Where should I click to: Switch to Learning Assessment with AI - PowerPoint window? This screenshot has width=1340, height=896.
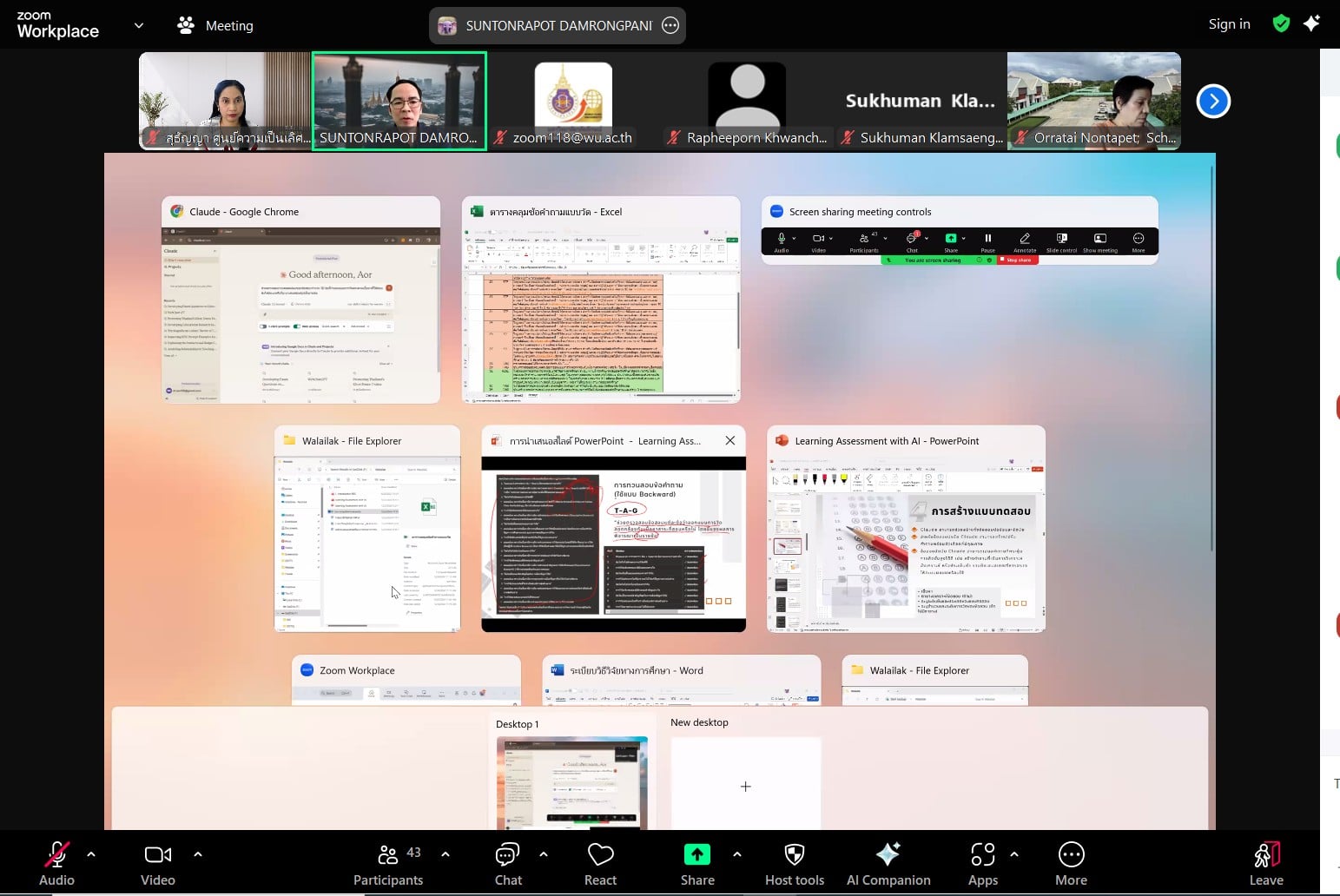(906, 529)
